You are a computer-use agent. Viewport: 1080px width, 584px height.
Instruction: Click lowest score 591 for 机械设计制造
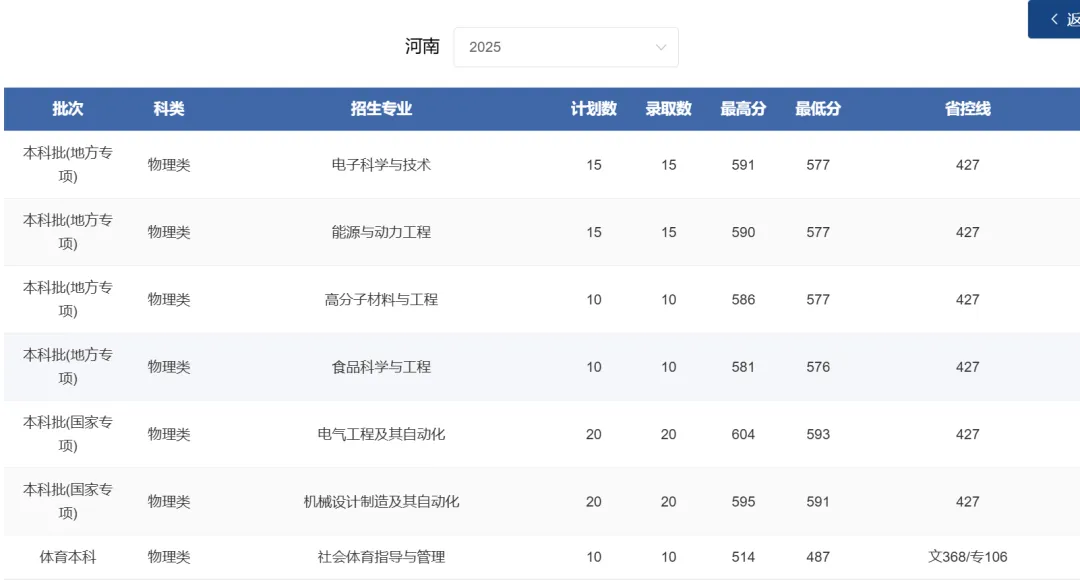tap(818, 502)
